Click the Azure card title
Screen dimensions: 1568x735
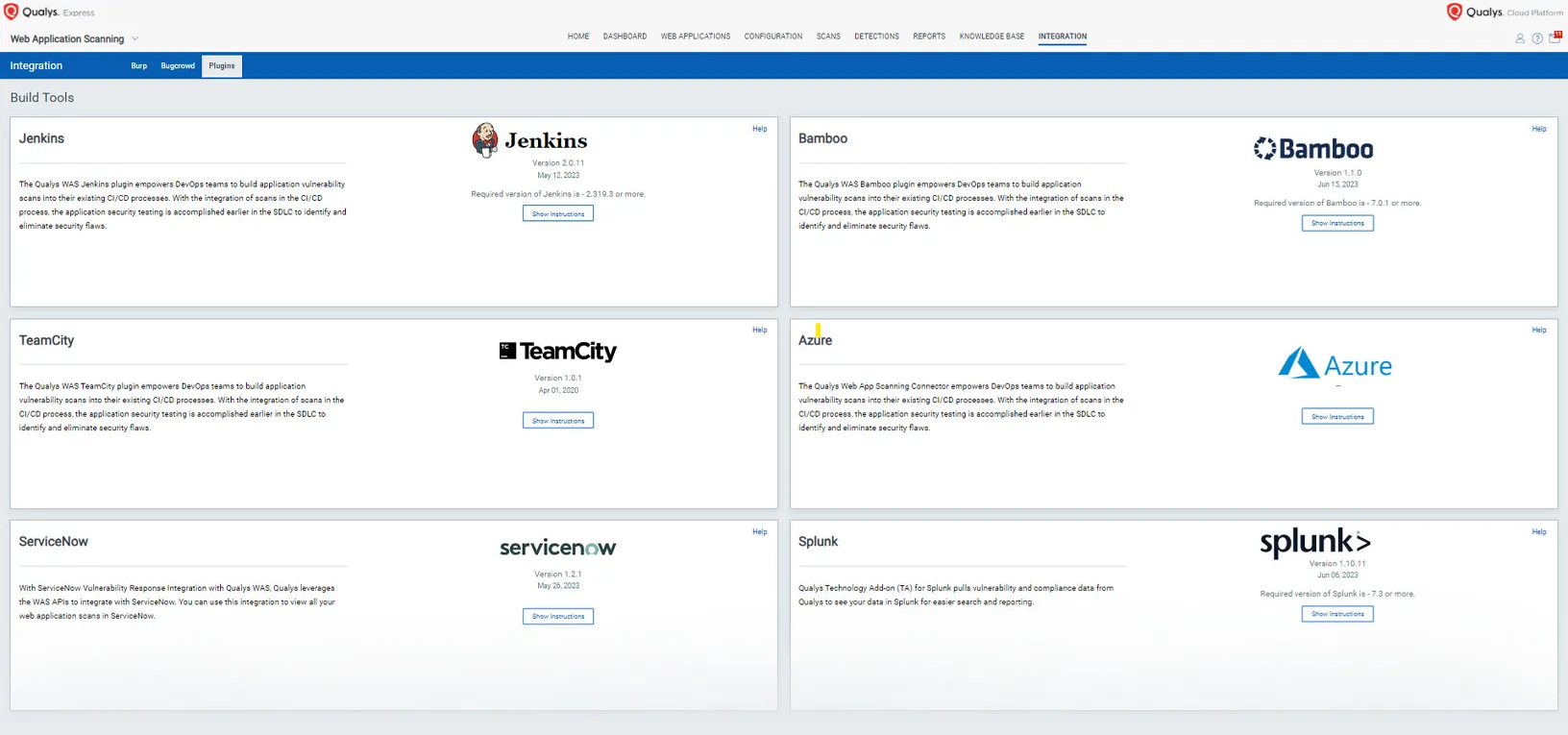816,340
